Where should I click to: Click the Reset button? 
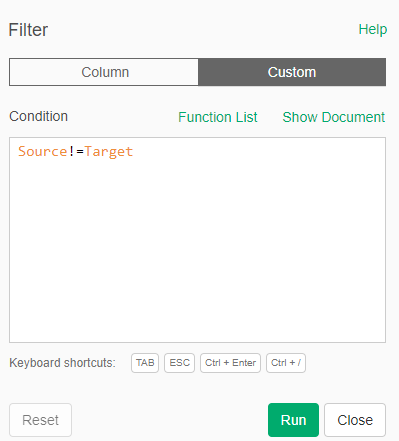click(40, 420)
